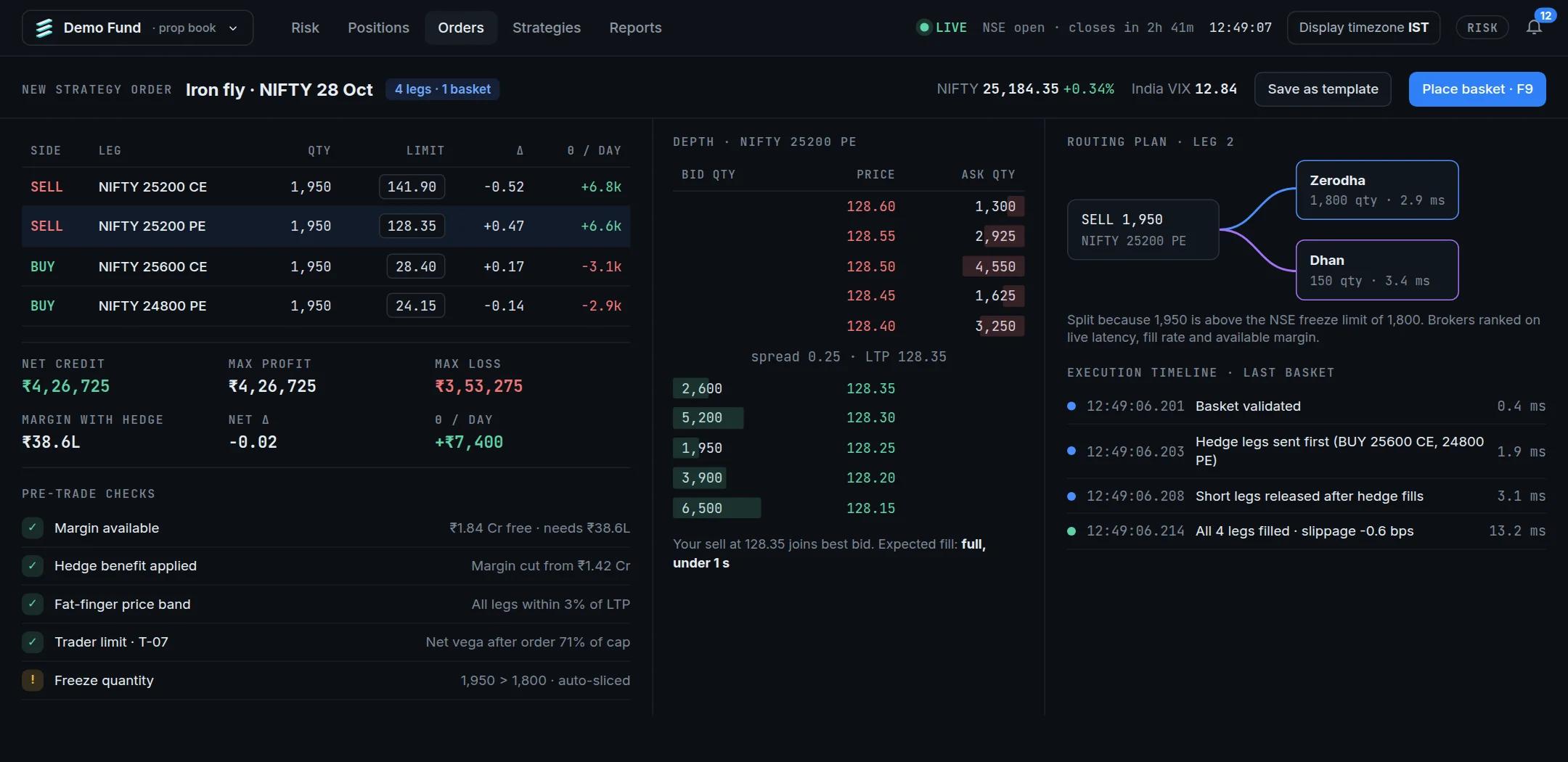Click the RISK pill button

[x=1482, y=28]
